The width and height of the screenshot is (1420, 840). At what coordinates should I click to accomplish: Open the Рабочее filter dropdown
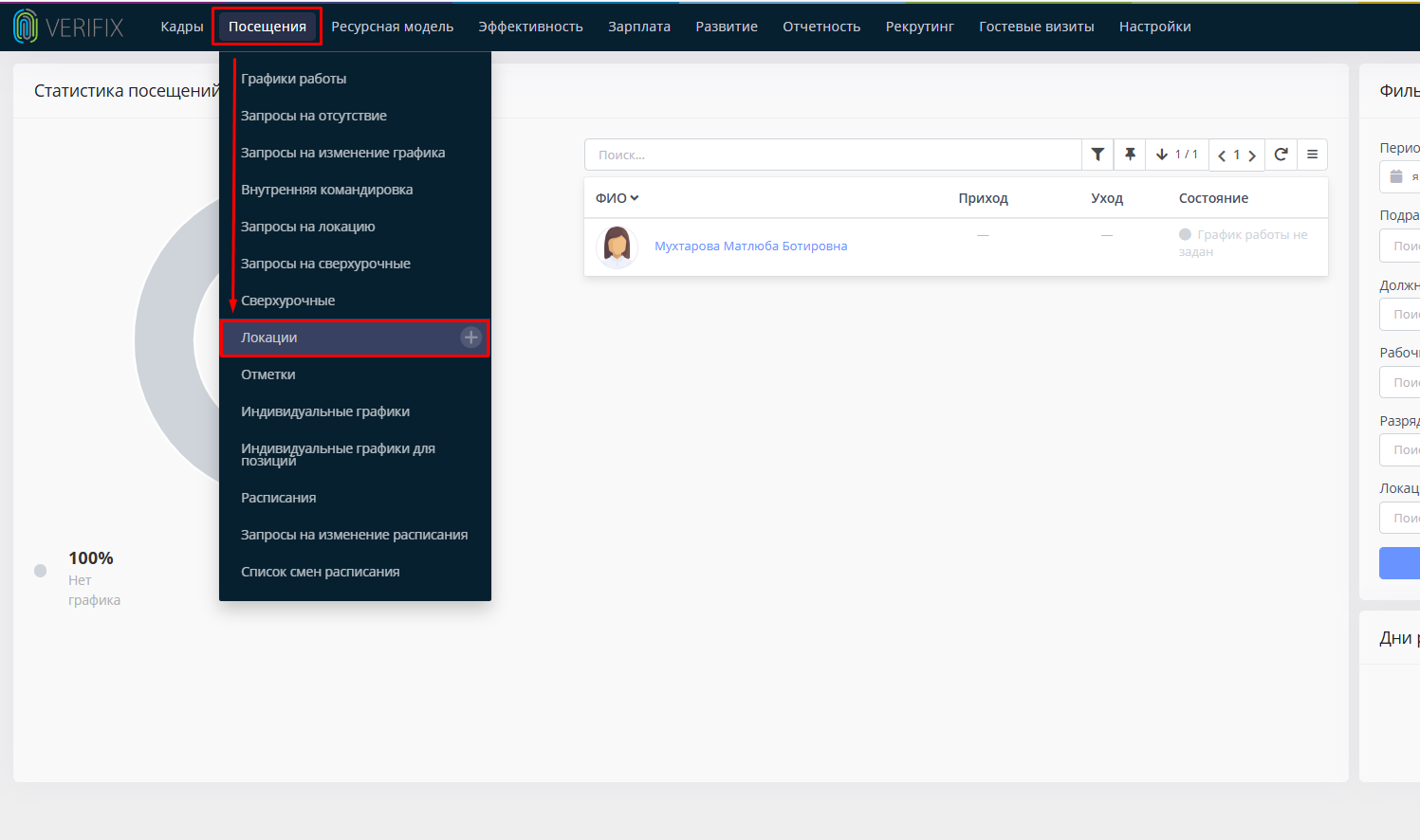(1400, 382)
